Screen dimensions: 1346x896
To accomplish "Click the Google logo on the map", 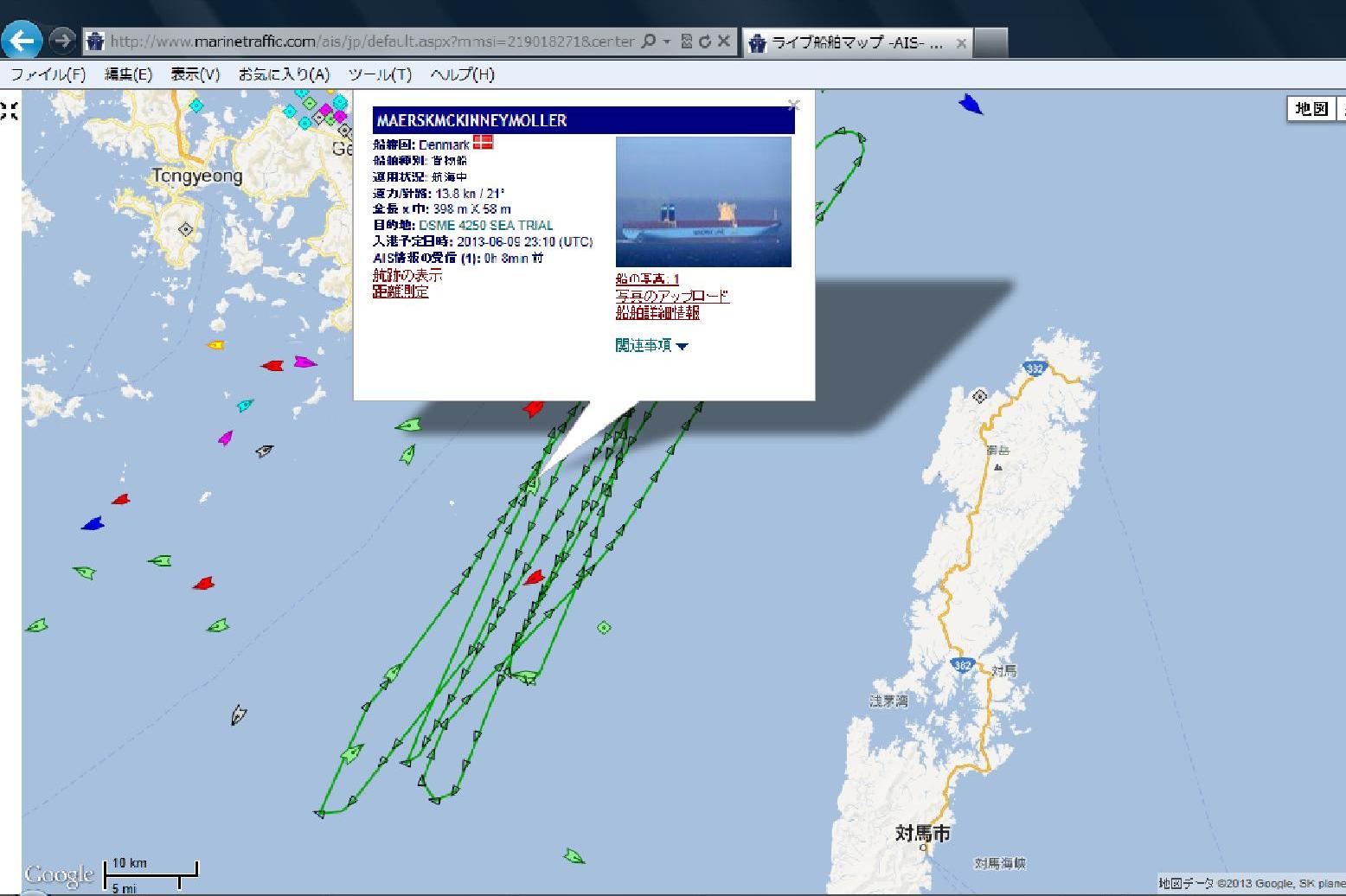I will tap(58, 874).
